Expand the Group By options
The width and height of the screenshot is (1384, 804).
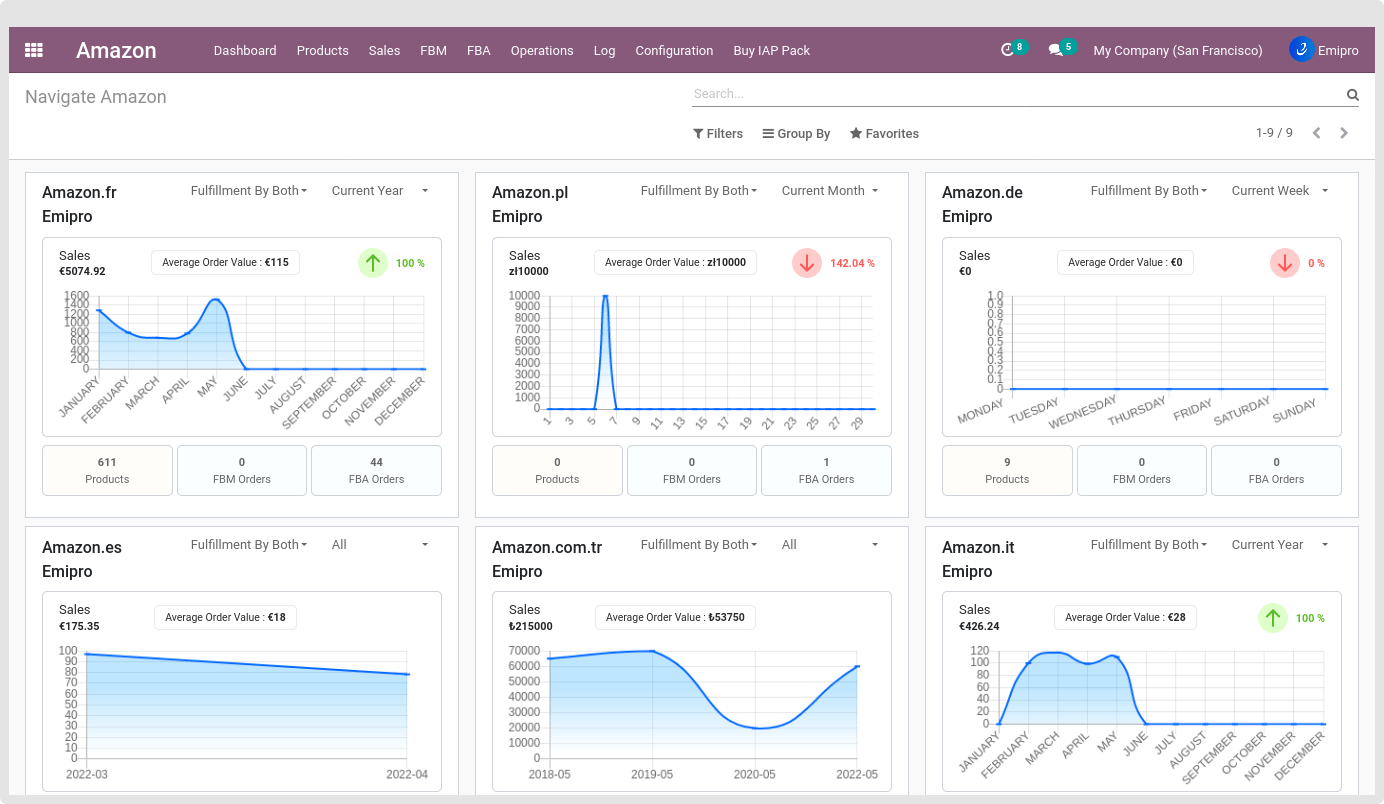click(796, 134)
